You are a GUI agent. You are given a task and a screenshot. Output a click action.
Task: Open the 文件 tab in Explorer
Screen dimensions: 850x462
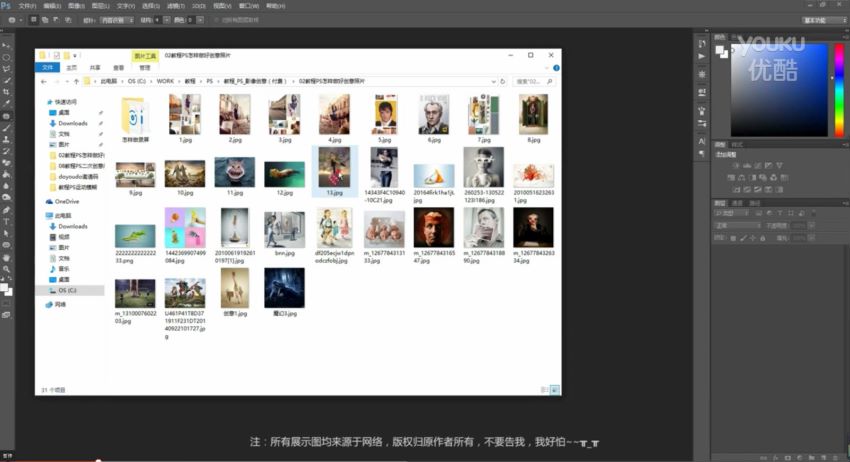point(46,67)
